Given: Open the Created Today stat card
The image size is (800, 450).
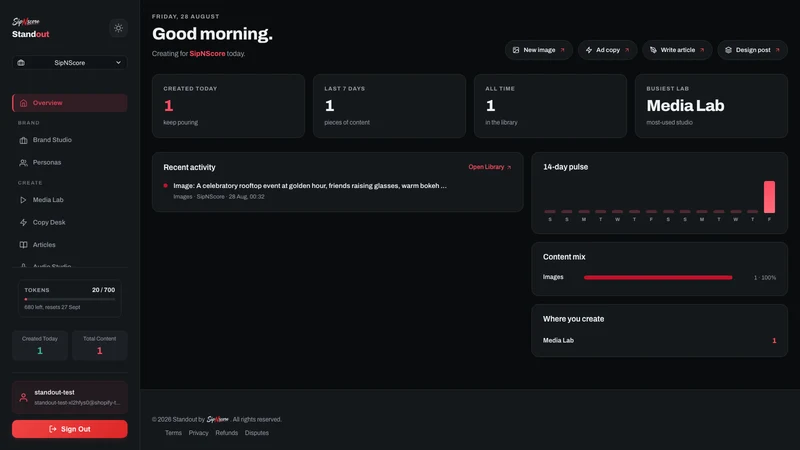Looking at the screenshot, I should click(x=228, y=106).
